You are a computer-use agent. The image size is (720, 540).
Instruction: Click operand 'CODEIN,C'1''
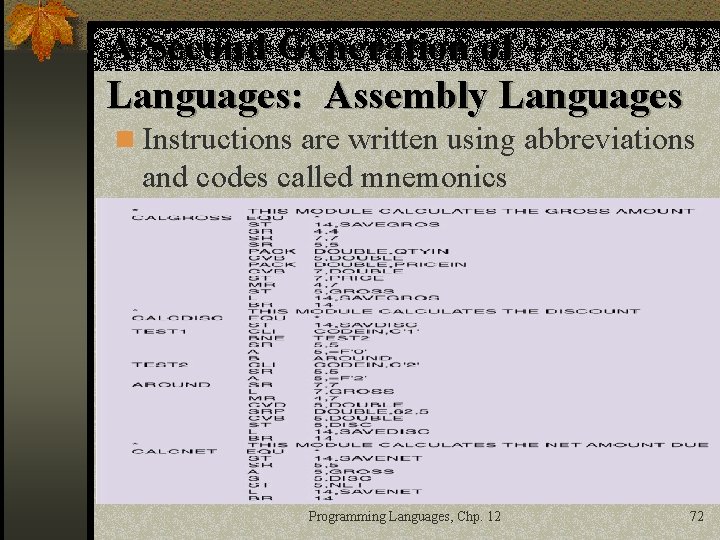pyautogui.click(x=367, y=331)
